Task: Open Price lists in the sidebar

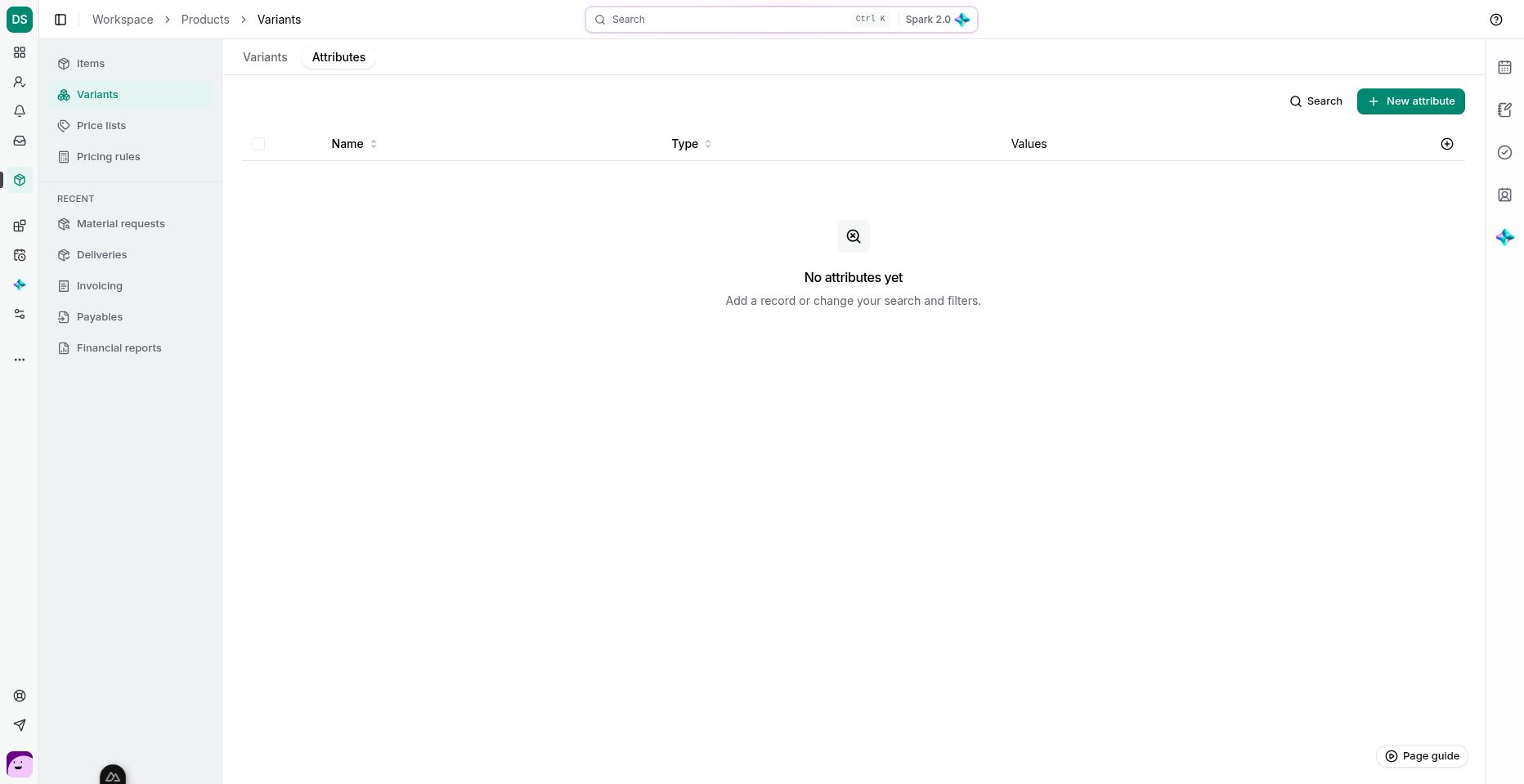Action: coord(130,126)
